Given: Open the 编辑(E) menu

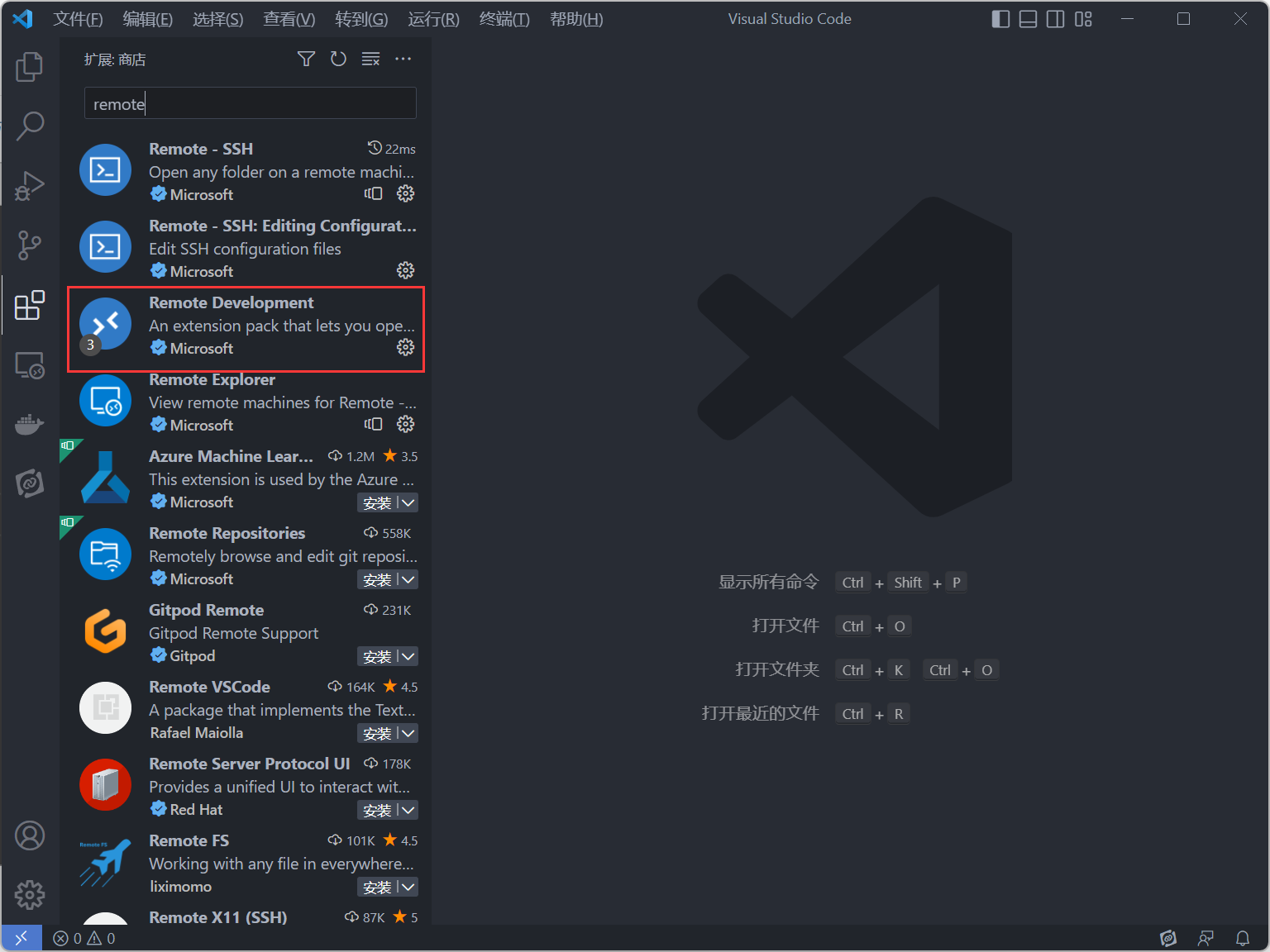Looking at the screenshot, I should point(148,19).
